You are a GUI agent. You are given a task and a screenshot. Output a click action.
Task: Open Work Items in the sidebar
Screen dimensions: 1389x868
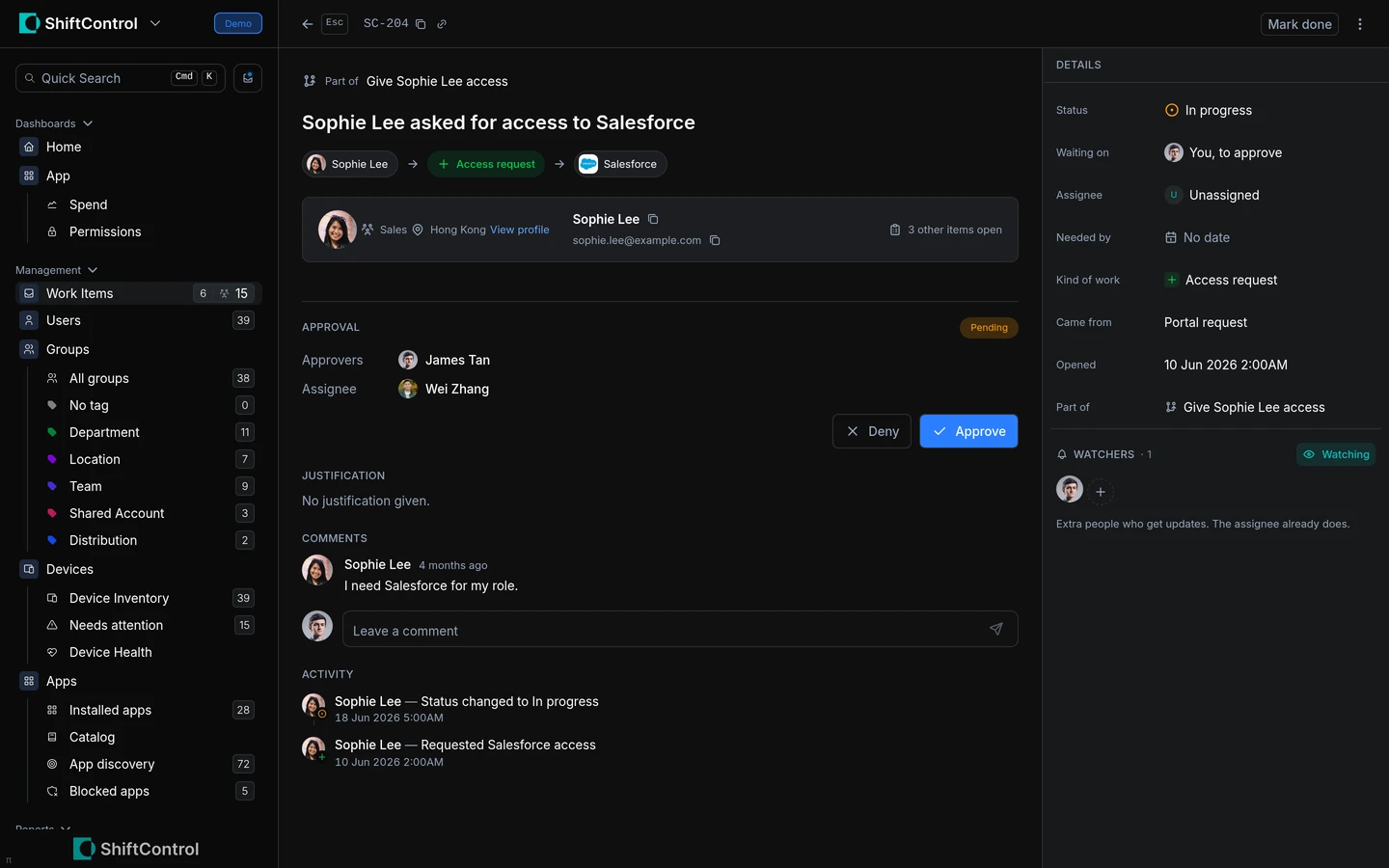[139, 293]
